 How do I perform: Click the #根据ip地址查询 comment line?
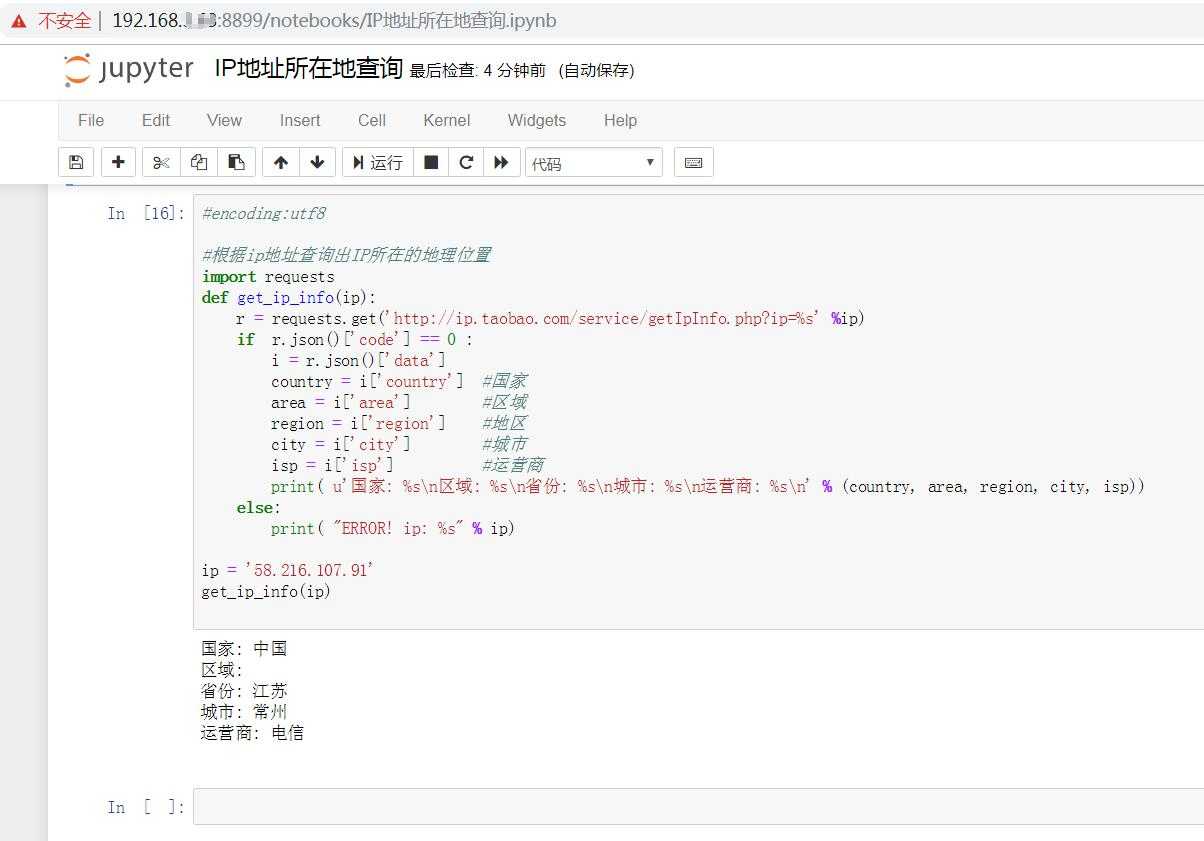pos(346,255)
